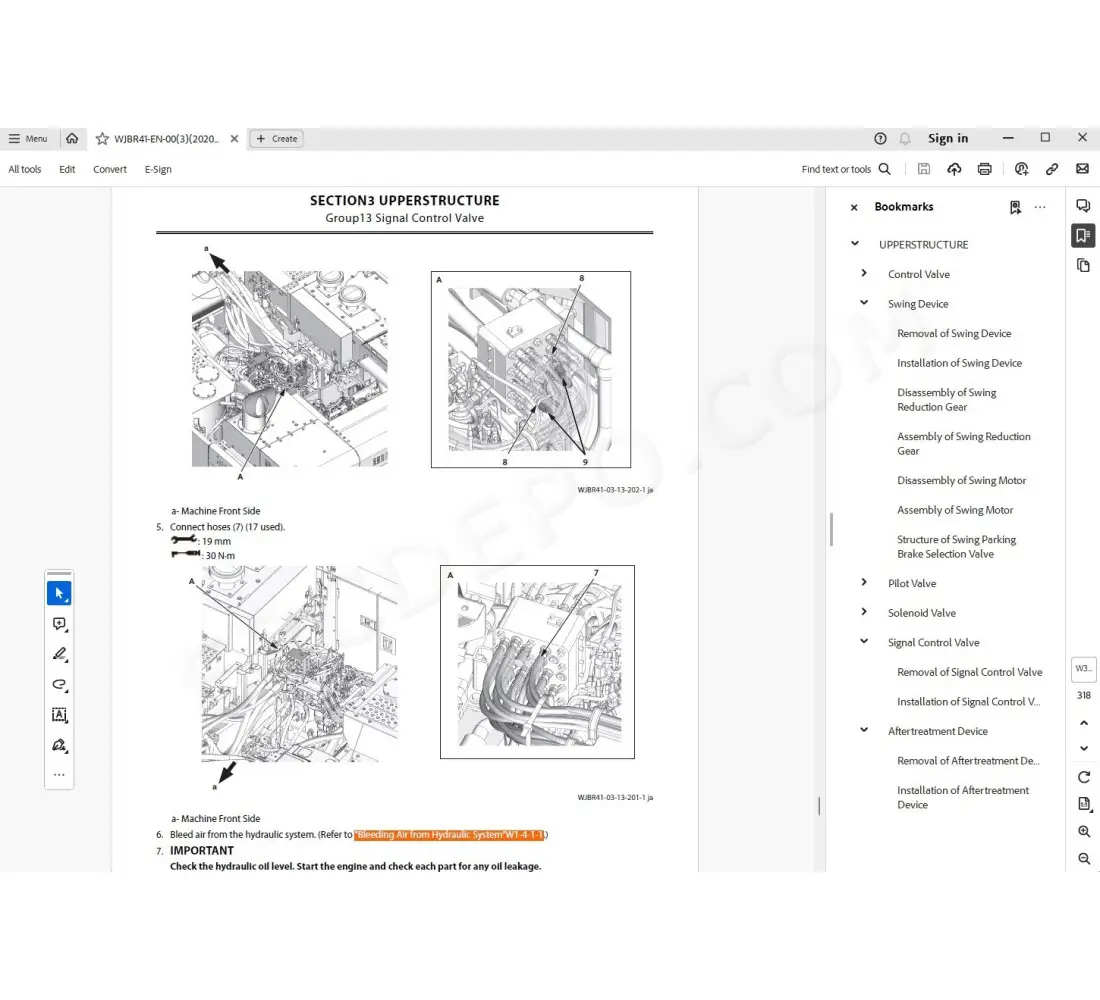Copy share link using link icon
The height and width of the screenshot is (1000, 1100).
tap(1052, 169)
